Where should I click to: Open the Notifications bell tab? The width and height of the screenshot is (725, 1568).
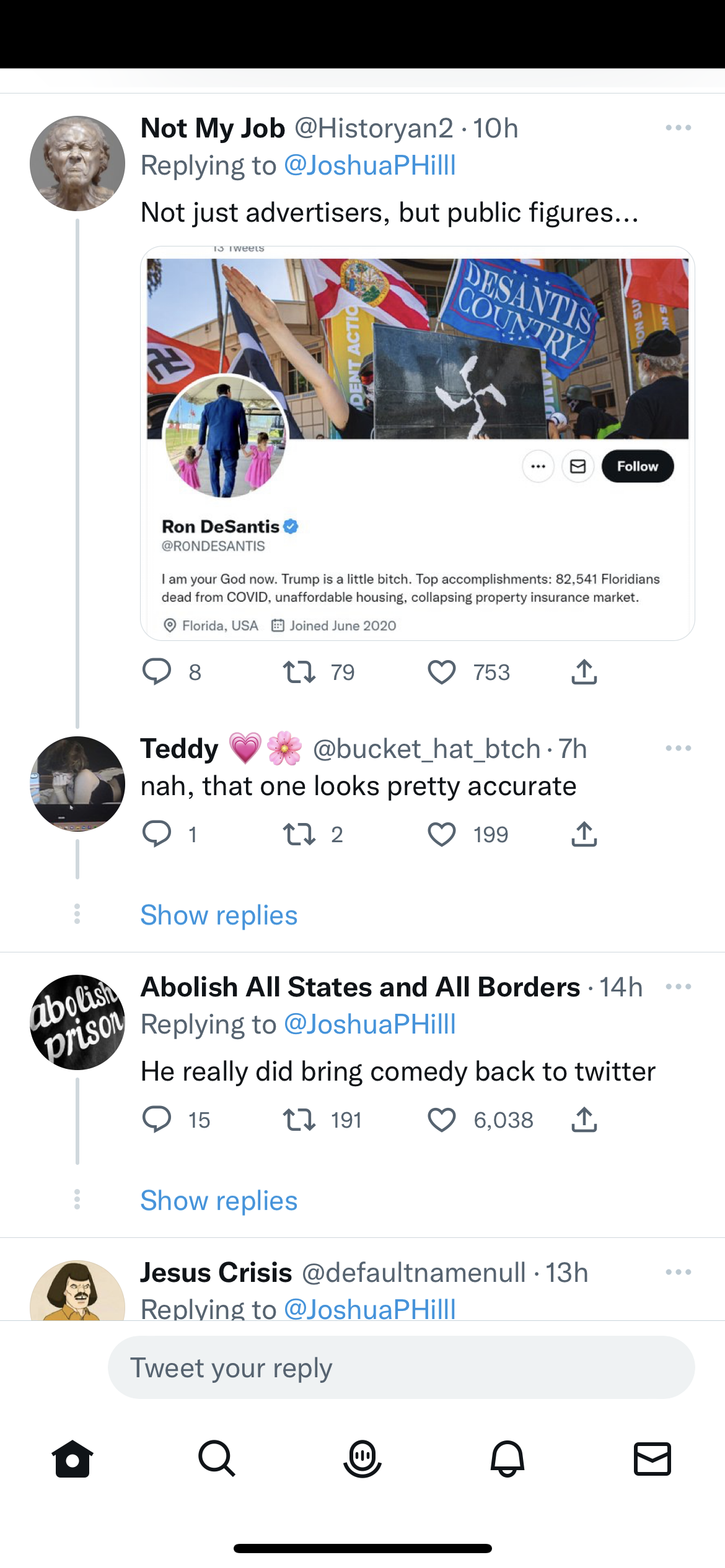point(507,1459)
